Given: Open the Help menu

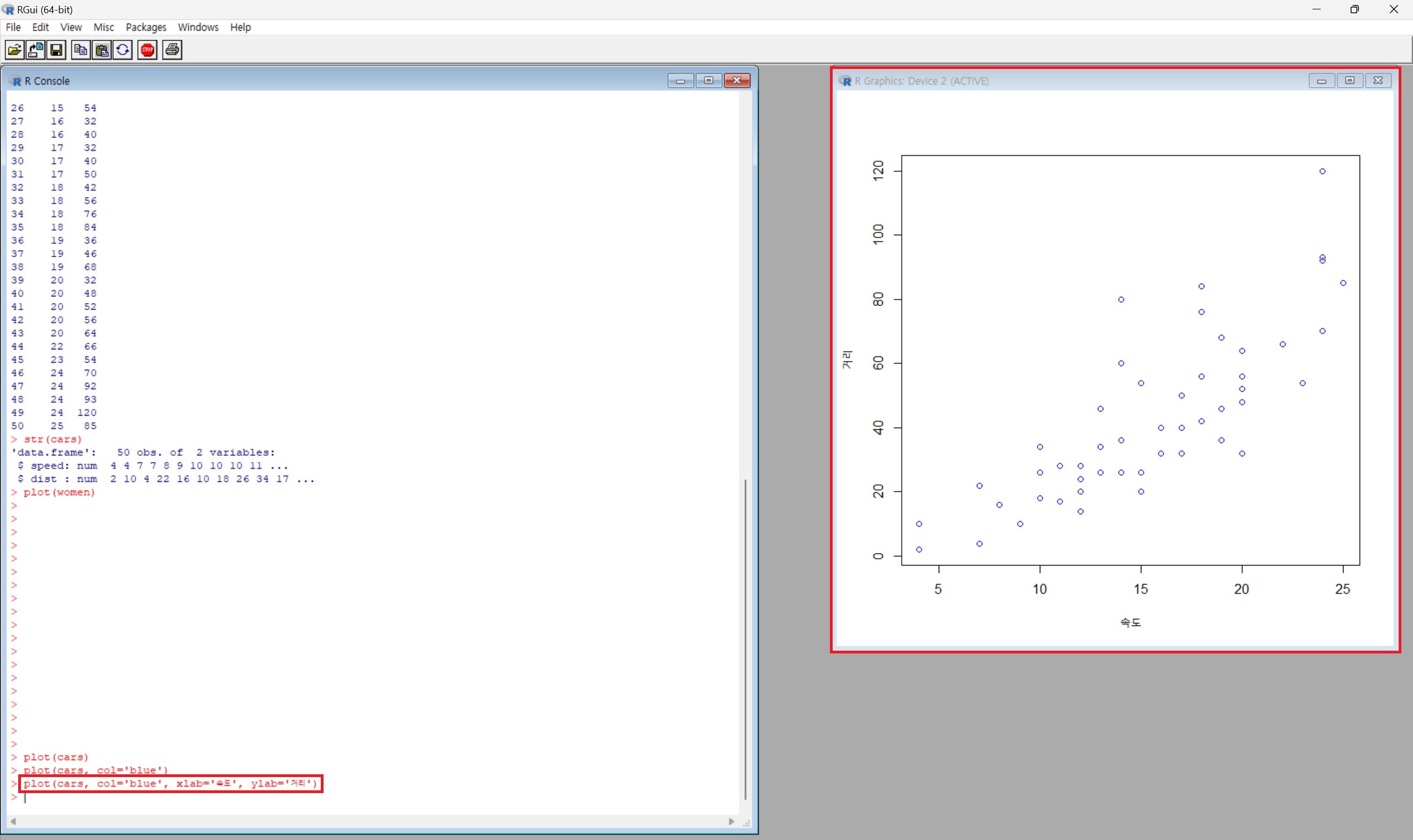Looking at the screenshot, I should (240, 27).
